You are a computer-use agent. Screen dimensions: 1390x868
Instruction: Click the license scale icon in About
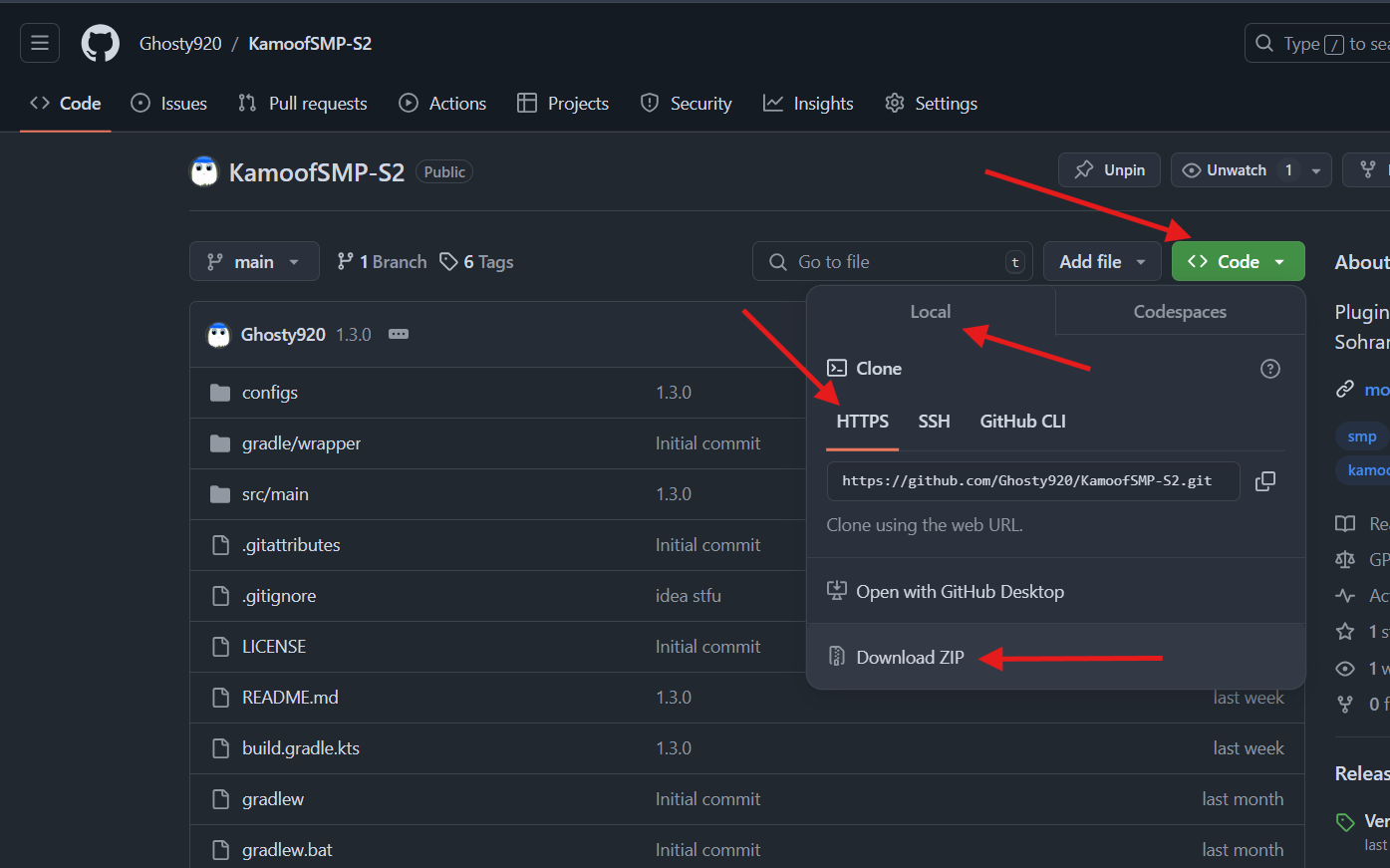coord(1345,559)
